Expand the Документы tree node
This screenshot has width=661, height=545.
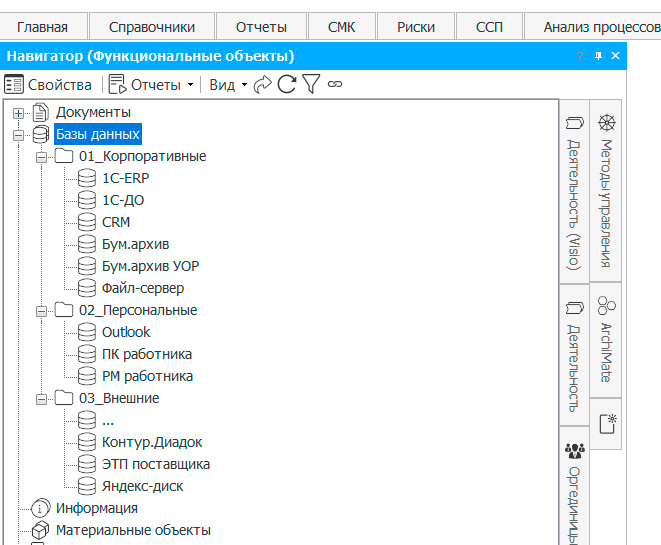(x=18, y=113)
